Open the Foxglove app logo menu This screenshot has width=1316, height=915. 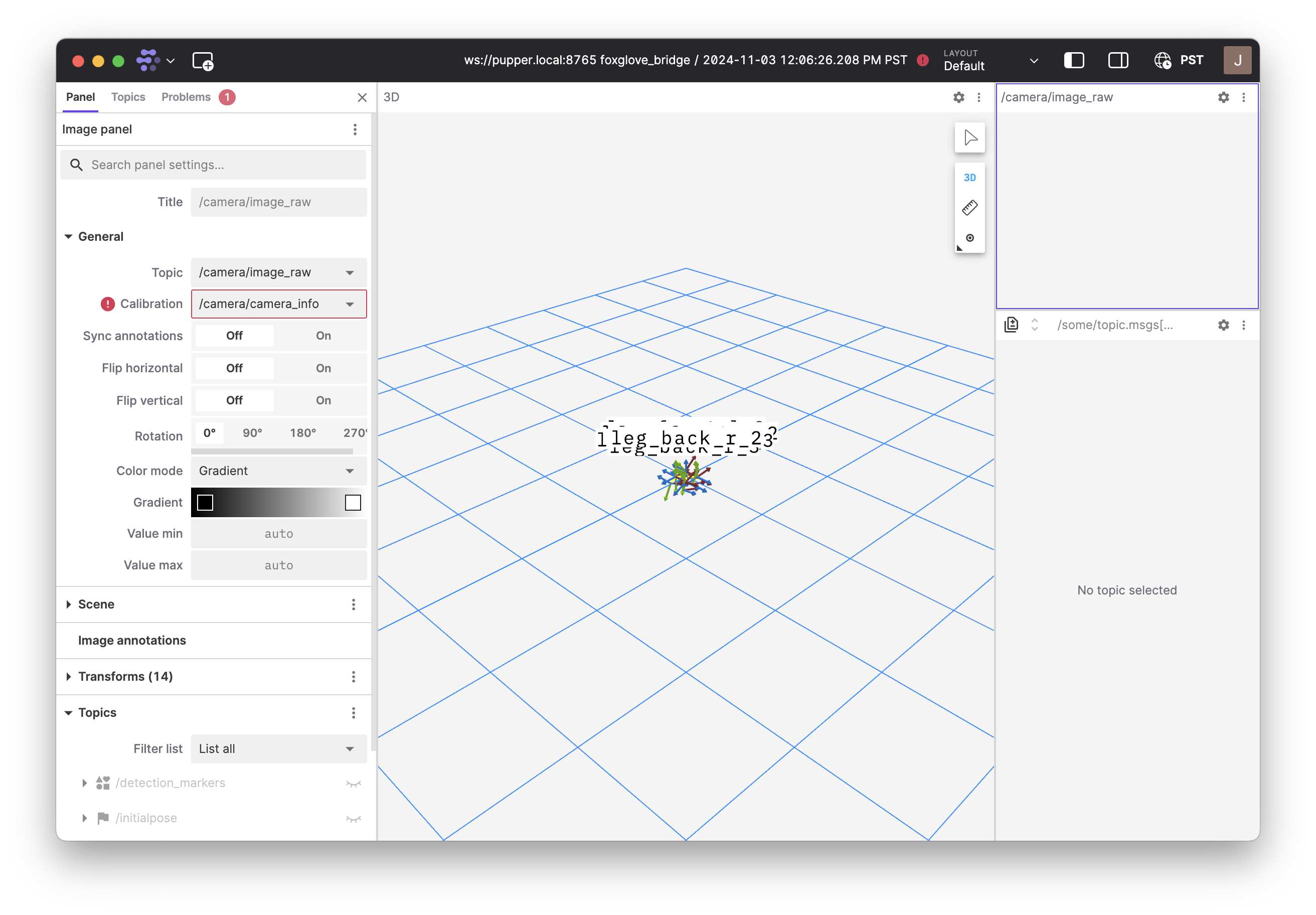pyautogui.click(x=155, y=60)
